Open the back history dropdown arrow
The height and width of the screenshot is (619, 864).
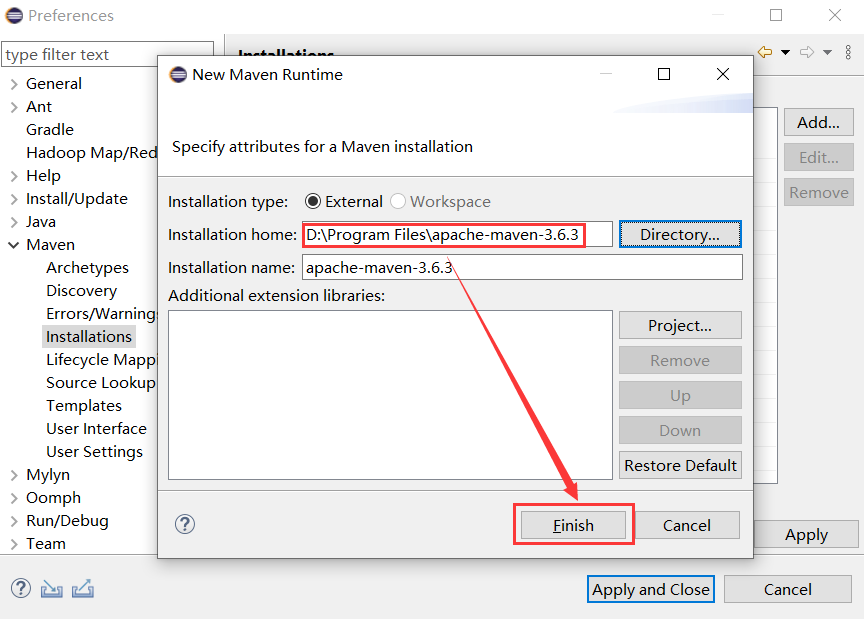coord(785,52)
